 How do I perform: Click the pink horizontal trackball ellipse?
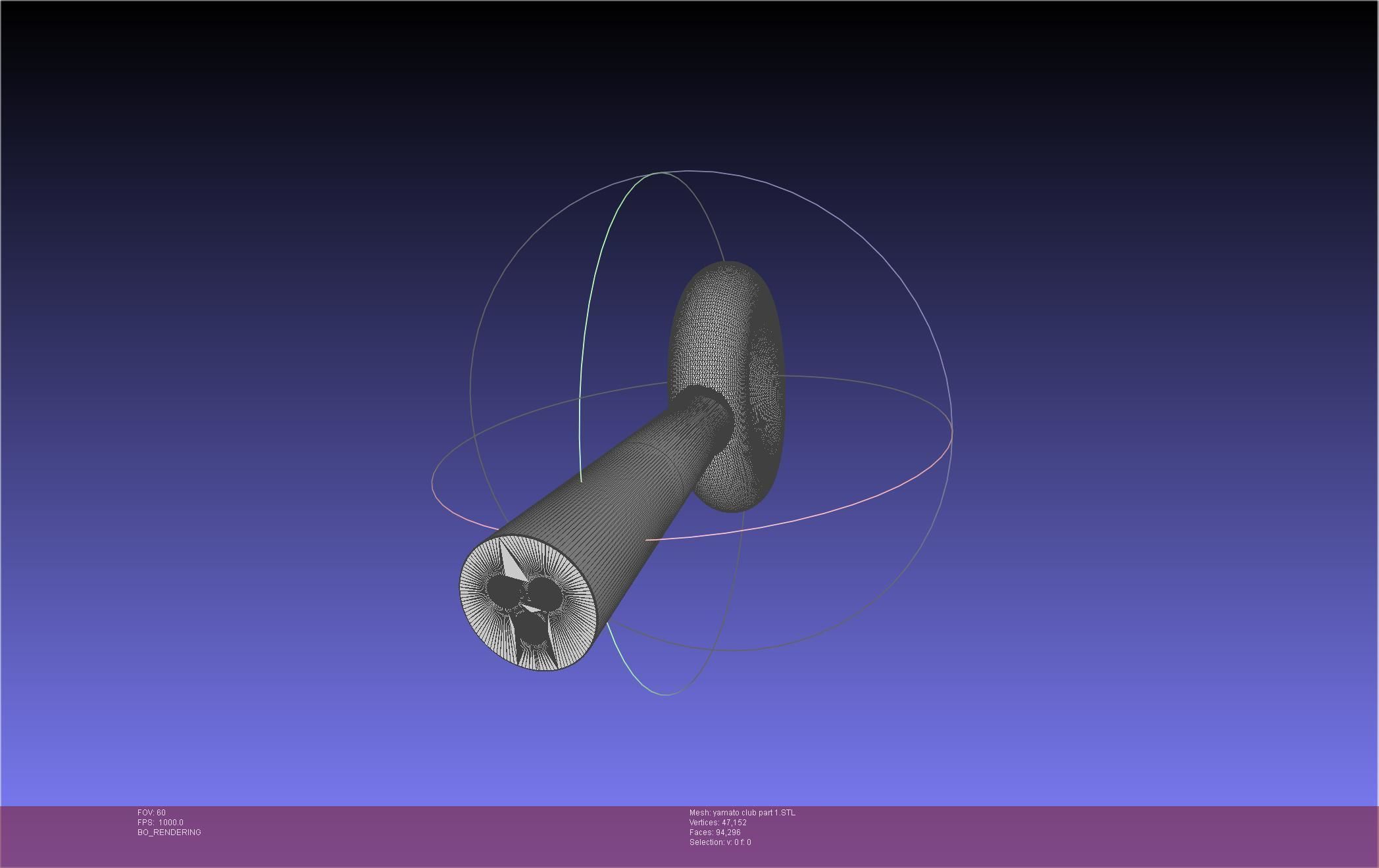pos(855,503)
